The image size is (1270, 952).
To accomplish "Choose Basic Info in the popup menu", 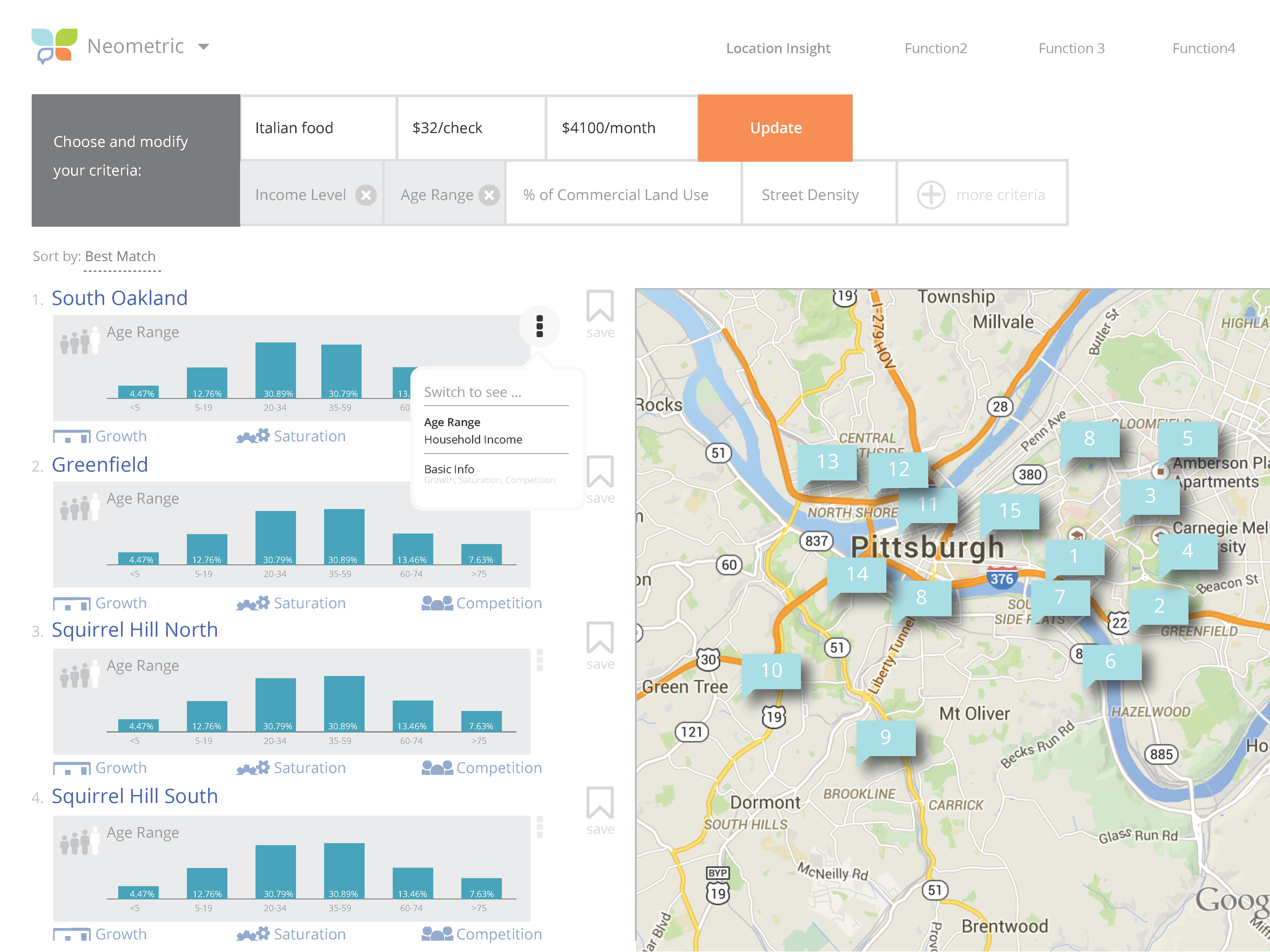I will [449, 469].
